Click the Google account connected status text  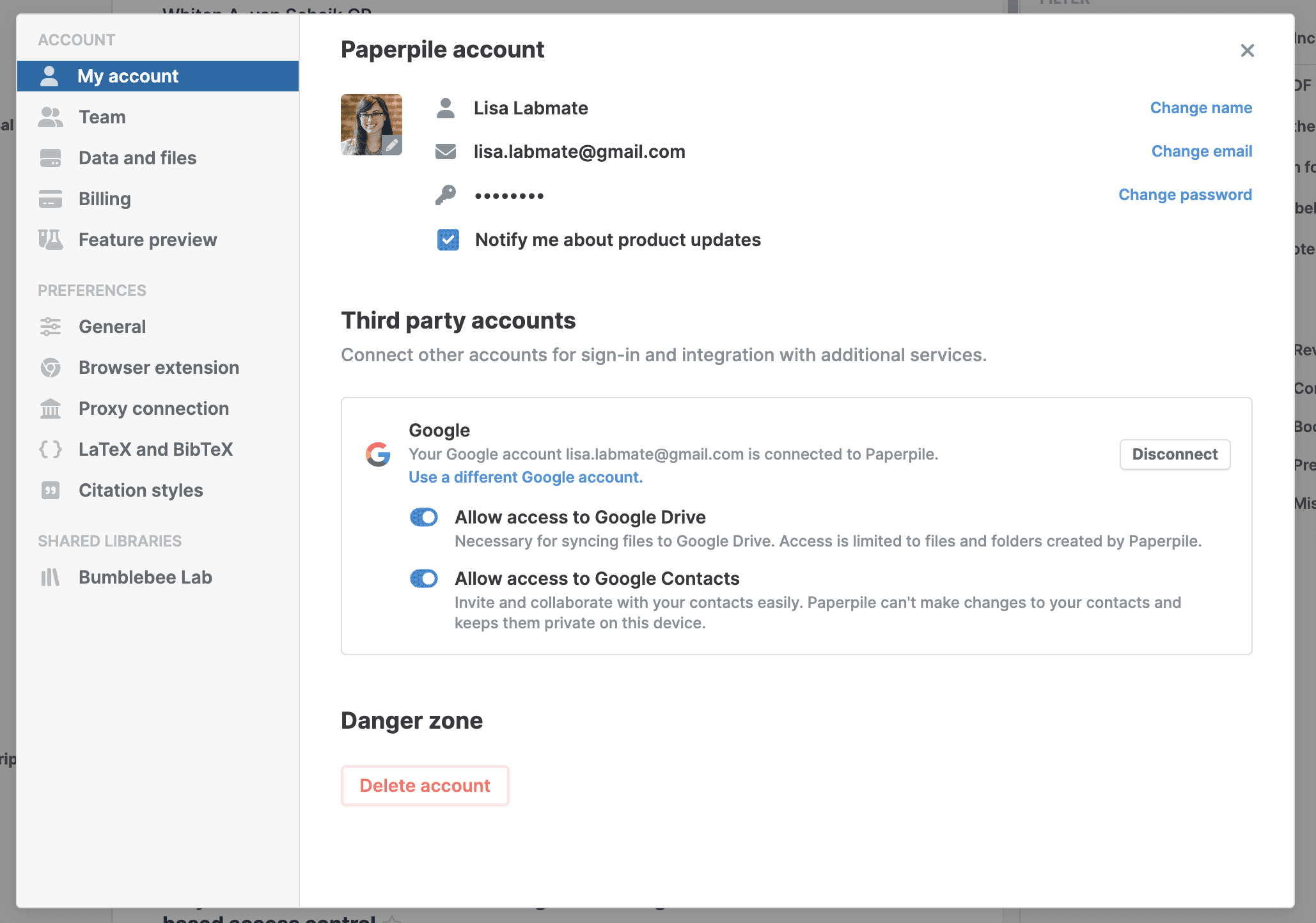click(x=673, y=454)
